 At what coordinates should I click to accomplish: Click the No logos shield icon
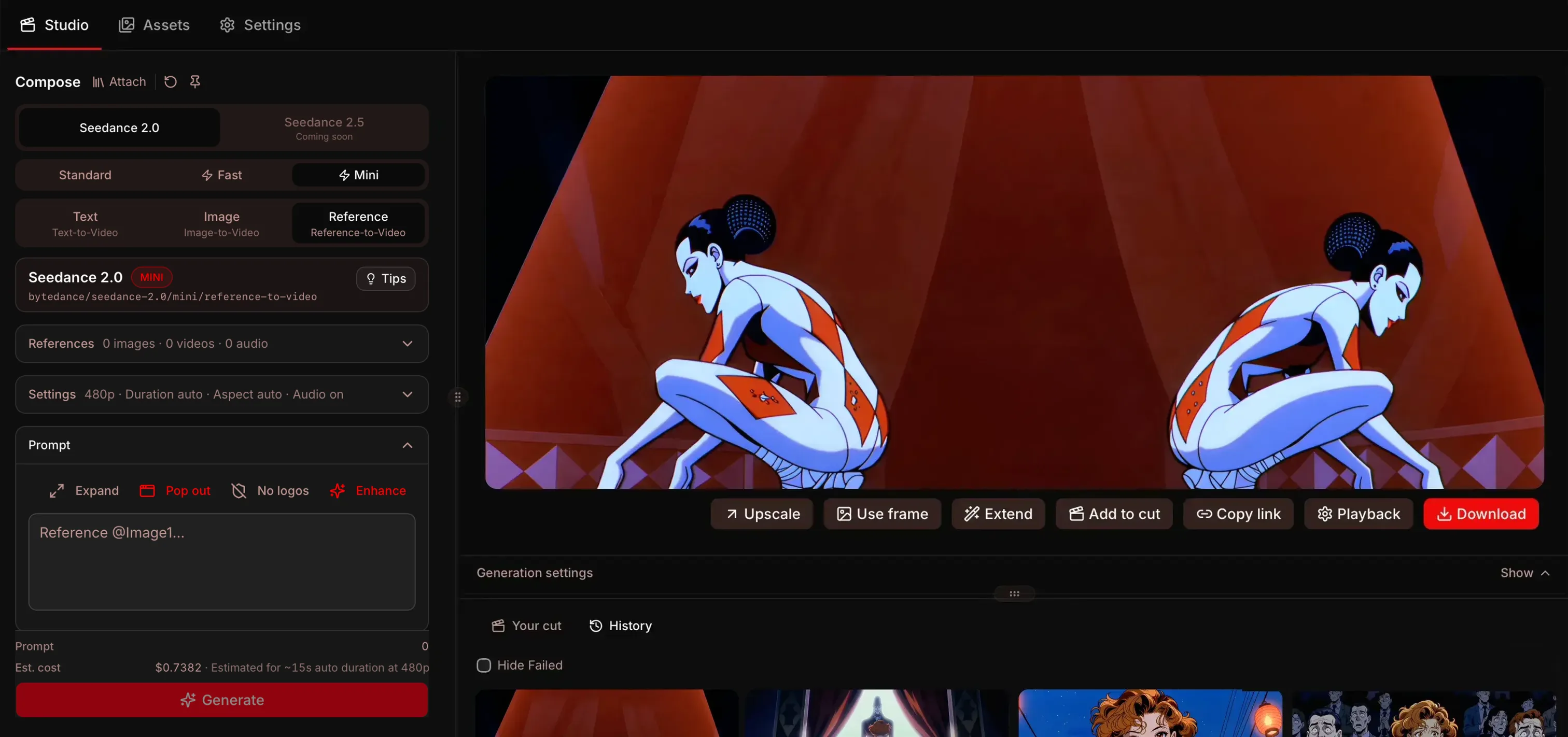(239, 491)
